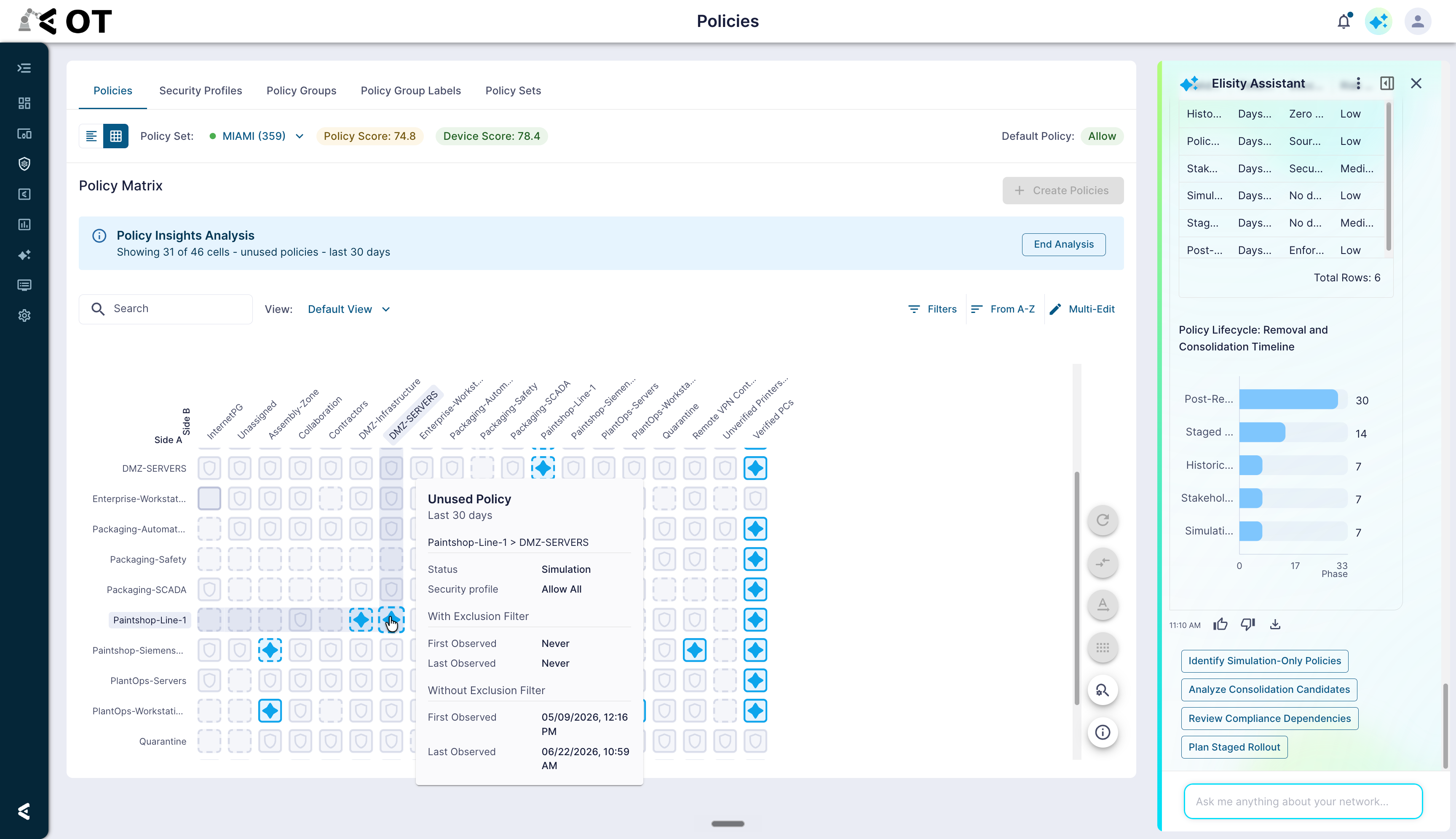Open the notifications bell
The width and height of the screenshot is (1456, 839).
coord(1344,21)
